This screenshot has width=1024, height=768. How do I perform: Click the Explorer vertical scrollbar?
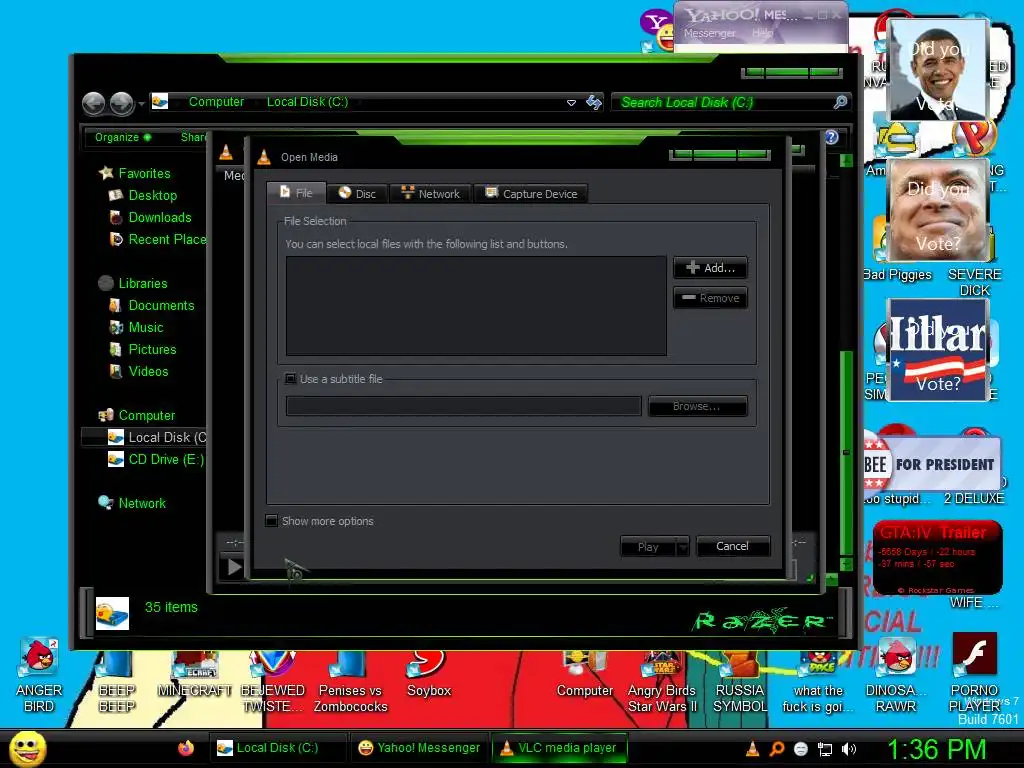click(x=846, y=362)
